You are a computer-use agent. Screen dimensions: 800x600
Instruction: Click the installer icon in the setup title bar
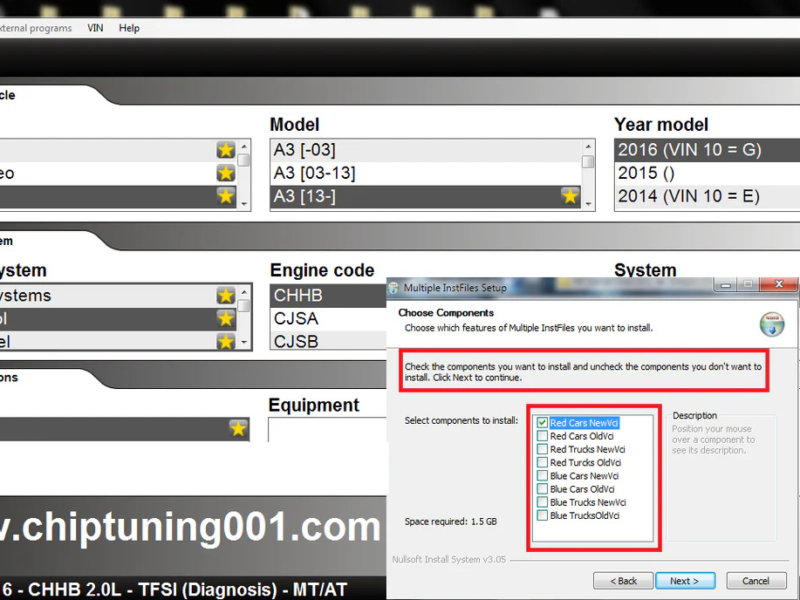(x=393, y=288)
